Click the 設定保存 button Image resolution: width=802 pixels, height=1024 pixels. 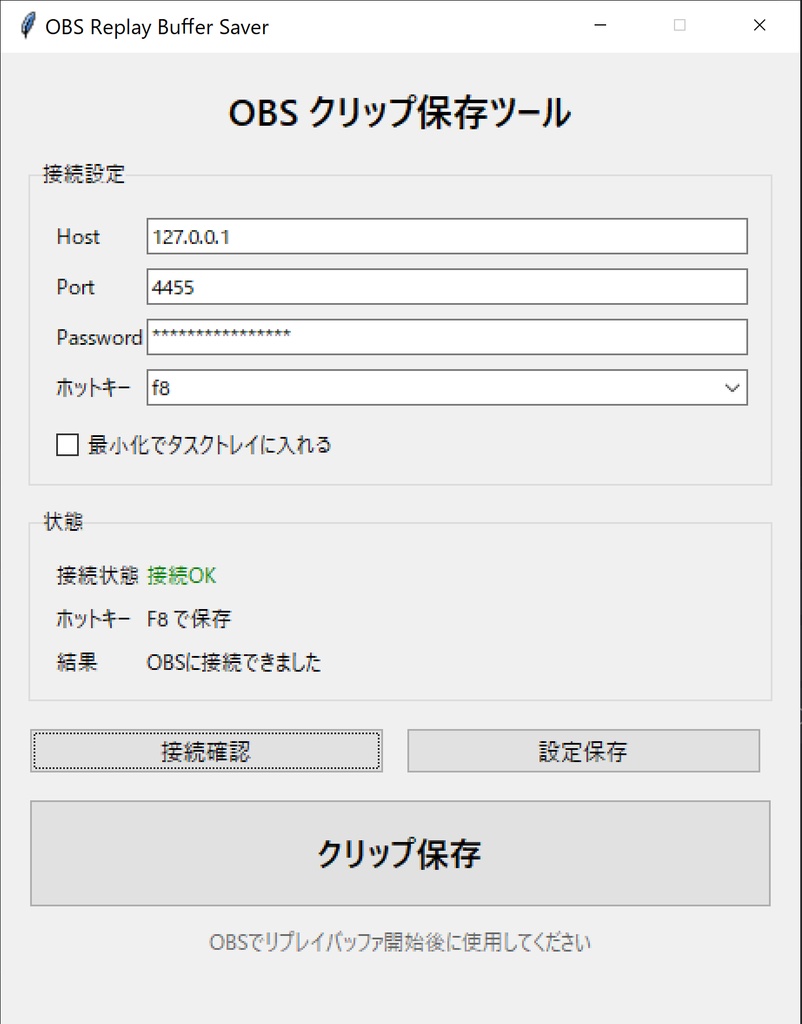click(x=584, y=751)
